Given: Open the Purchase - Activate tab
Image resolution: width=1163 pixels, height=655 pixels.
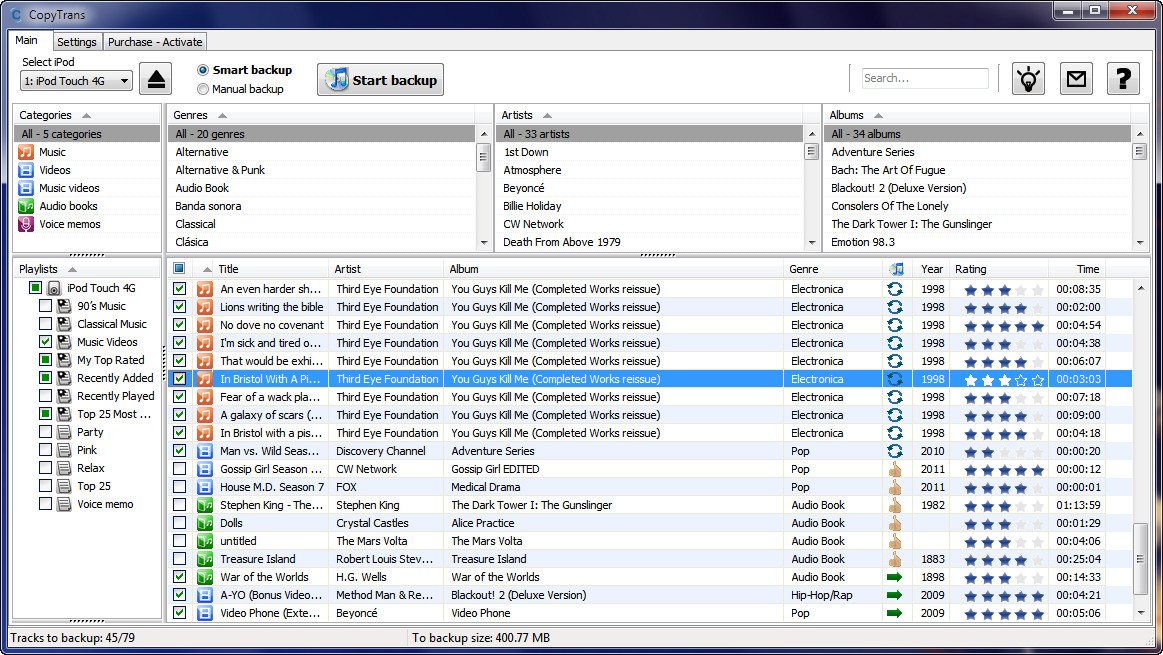Looking at the screenshot, I should 154,42.
